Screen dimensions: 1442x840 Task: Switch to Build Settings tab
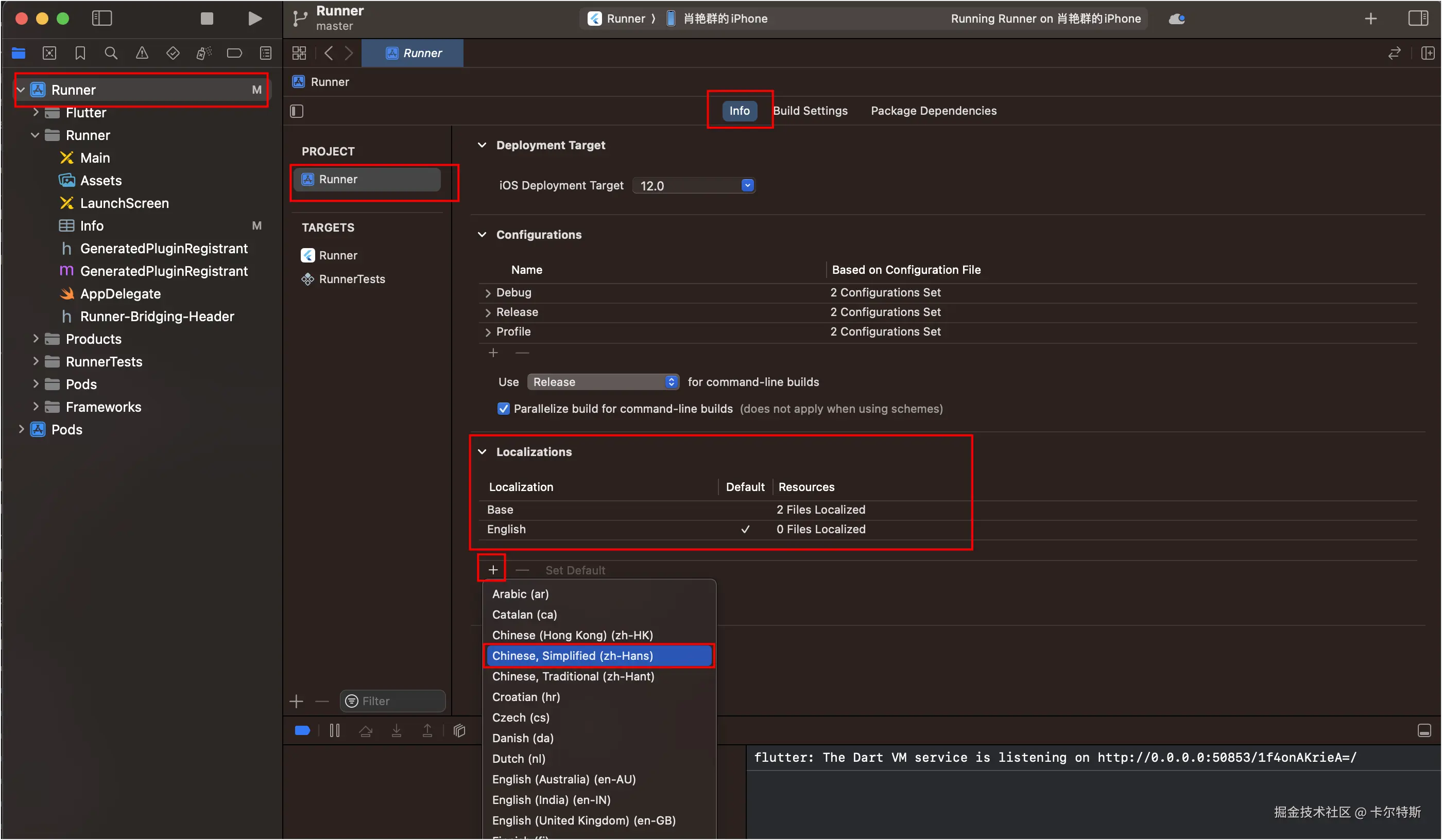point(810,110)
